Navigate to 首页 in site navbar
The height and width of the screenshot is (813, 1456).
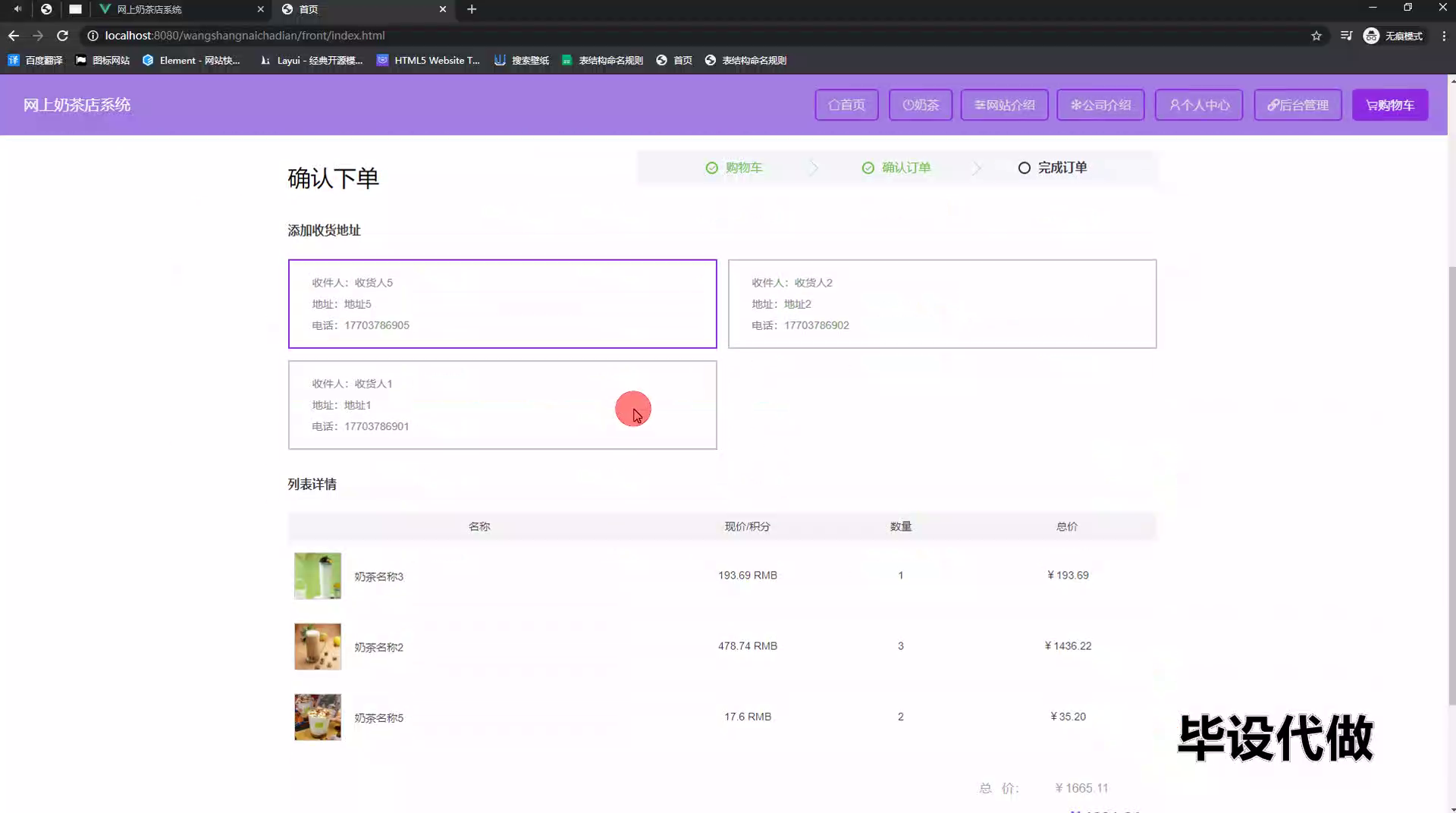846,105
